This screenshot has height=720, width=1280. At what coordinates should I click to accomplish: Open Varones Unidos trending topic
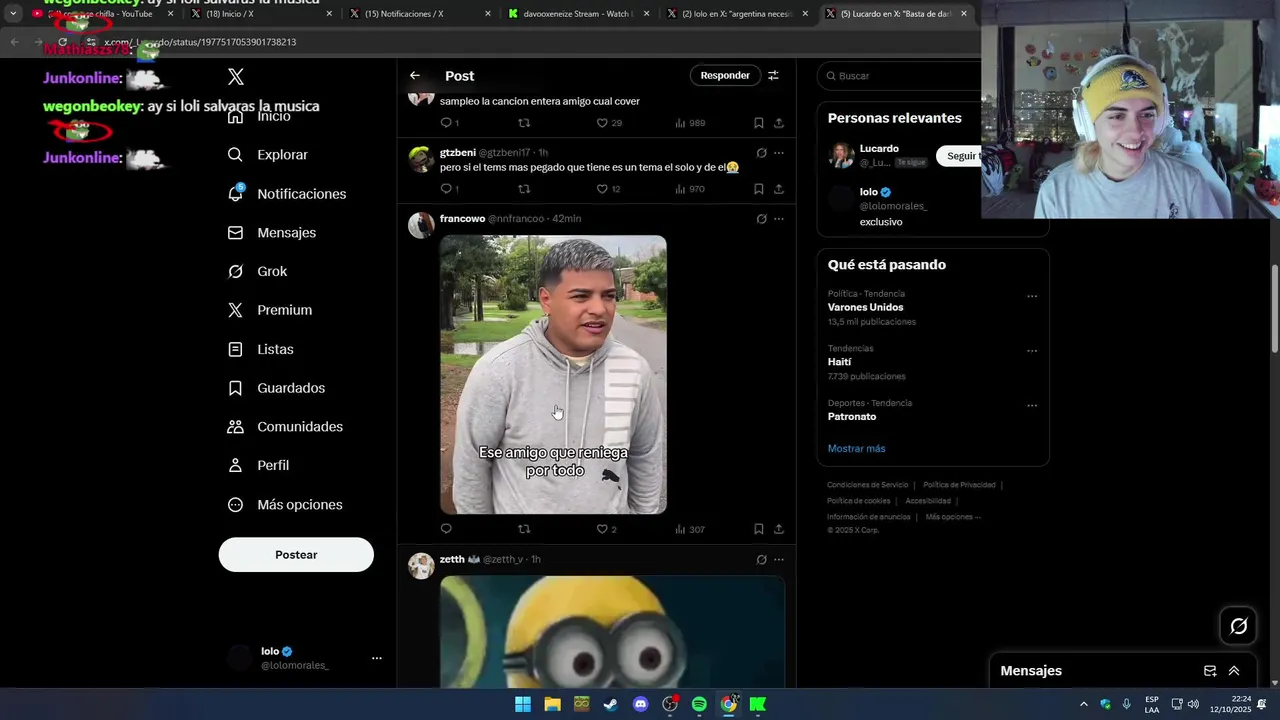pos(866,308)
